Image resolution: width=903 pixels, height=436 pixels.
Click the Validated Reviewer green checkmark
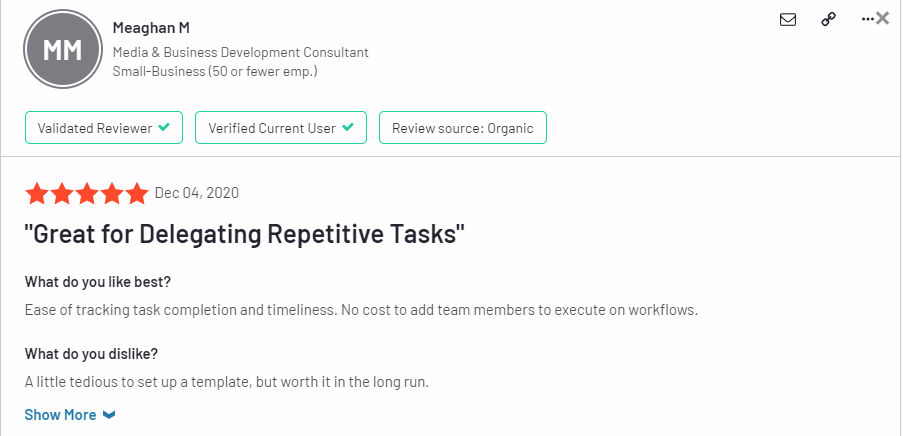point(164,127)
